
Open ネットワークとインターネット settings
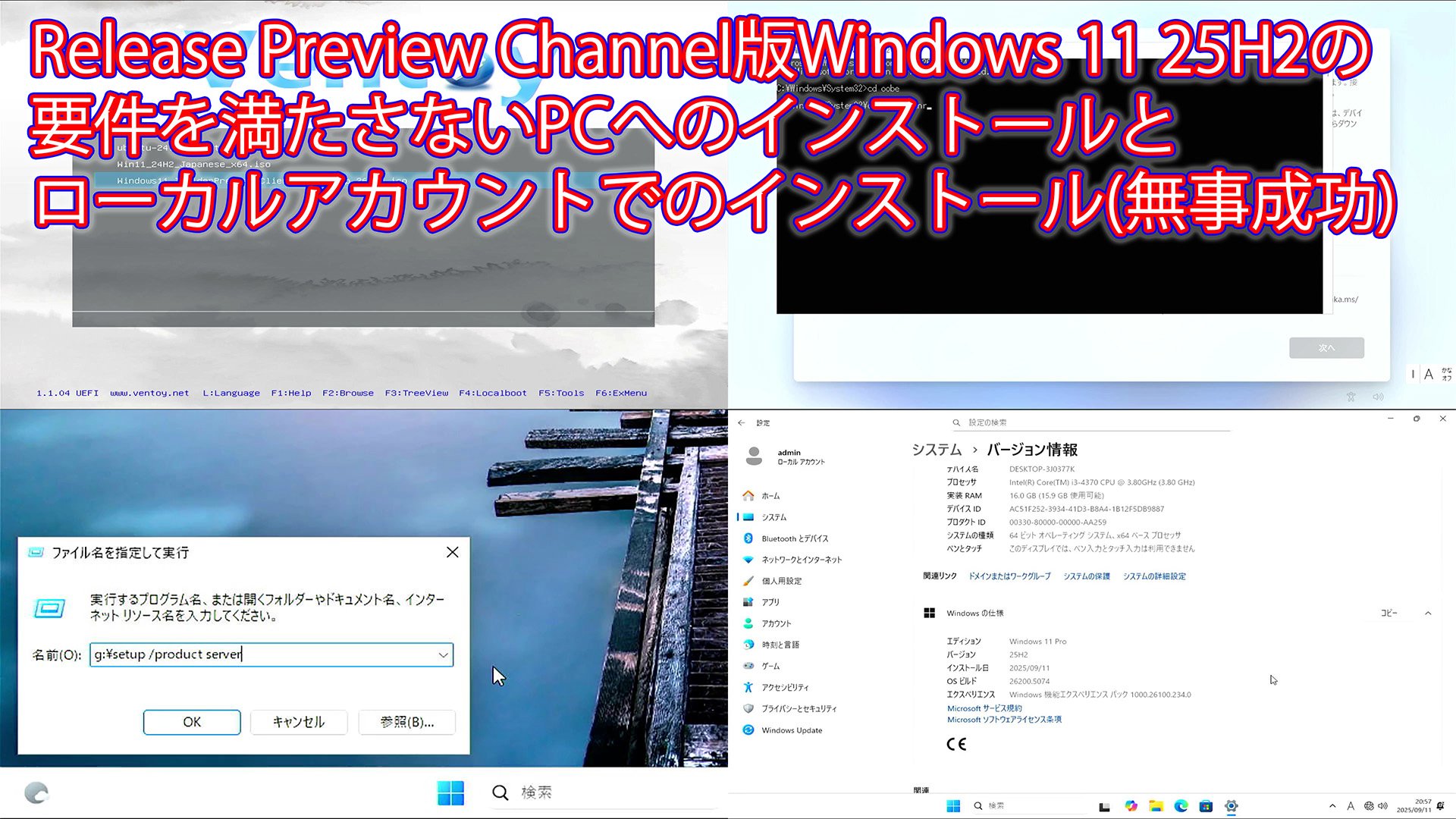pos(792,560)
